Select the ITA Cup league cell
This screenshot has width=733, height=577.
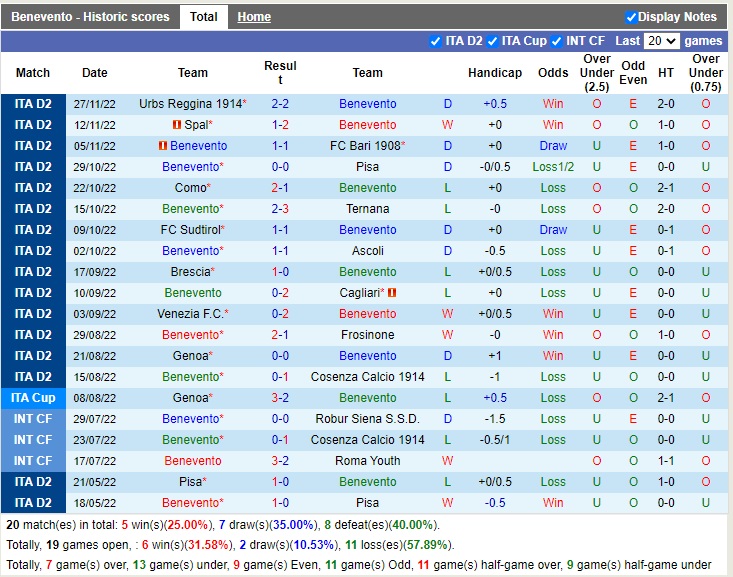pos(33,398)
